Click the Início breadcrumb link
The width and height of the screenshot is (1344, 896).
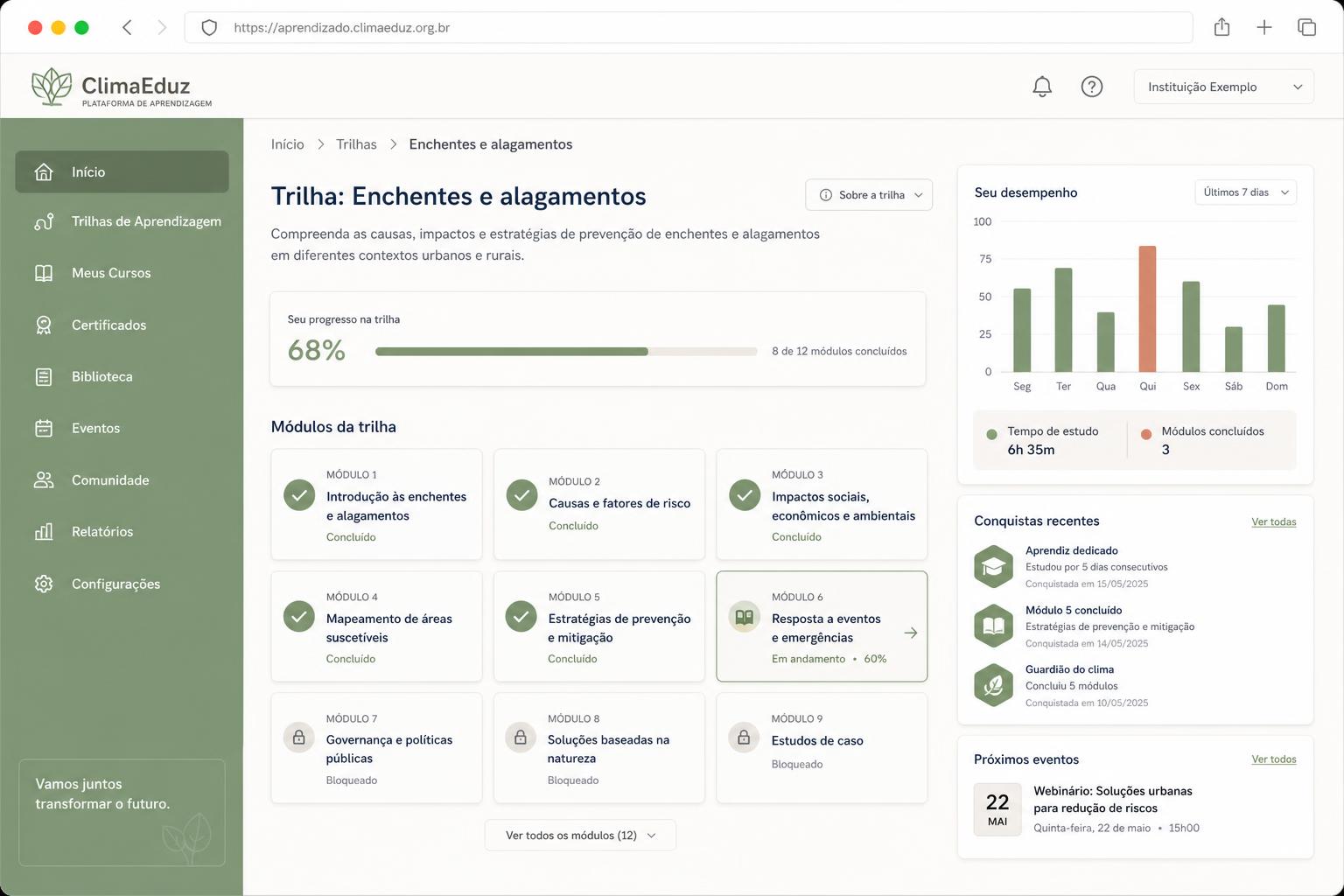coord(288,144)
